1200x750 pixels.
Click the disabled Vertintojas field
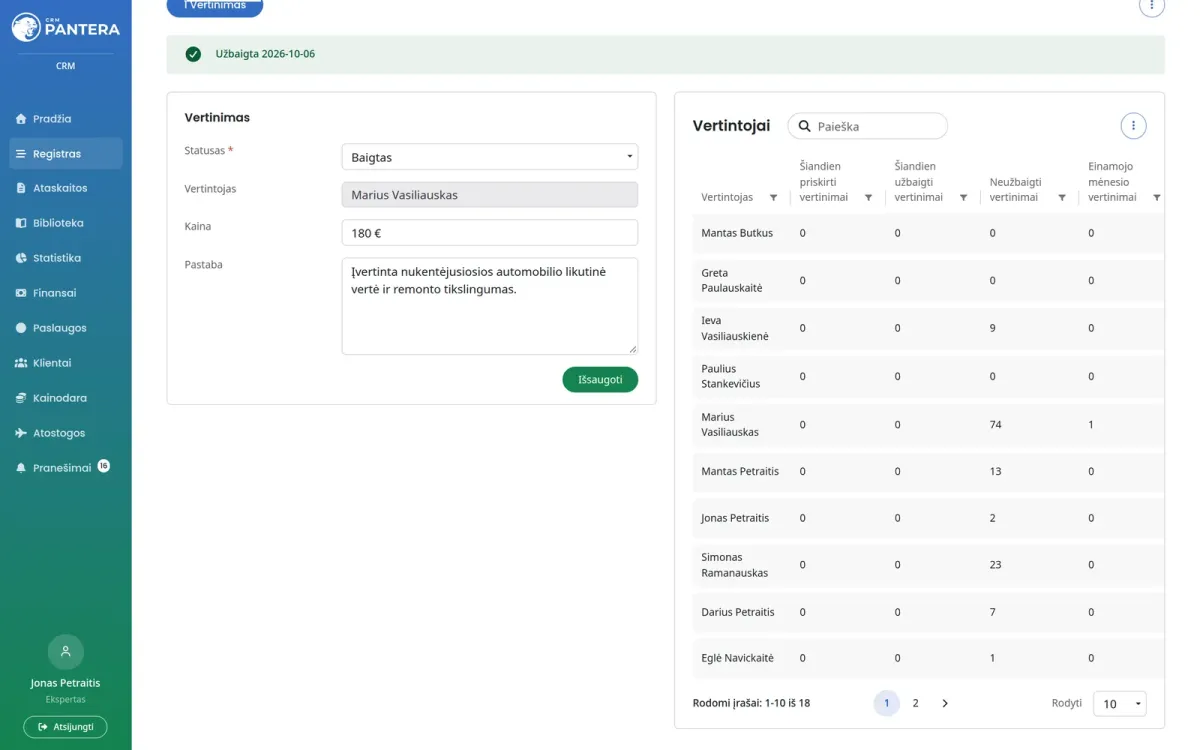(x=490, y=195)
